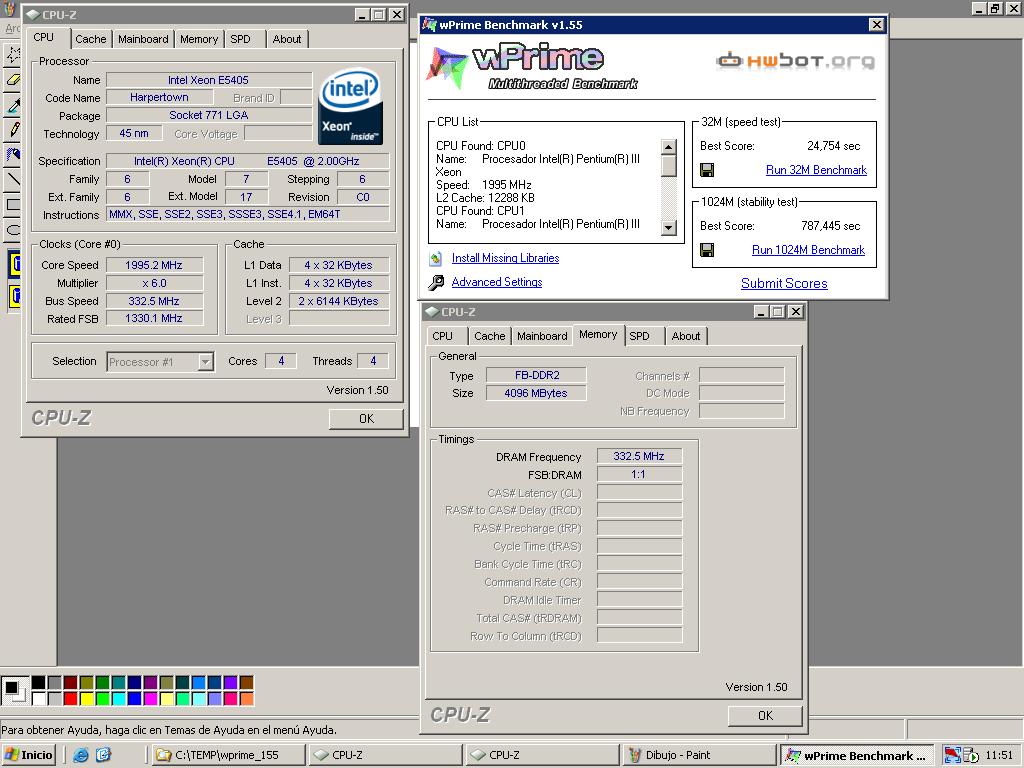The image size is (1024, 768).
Task: Click the tray icon next to the clock
Action: [x=971, y=755]
